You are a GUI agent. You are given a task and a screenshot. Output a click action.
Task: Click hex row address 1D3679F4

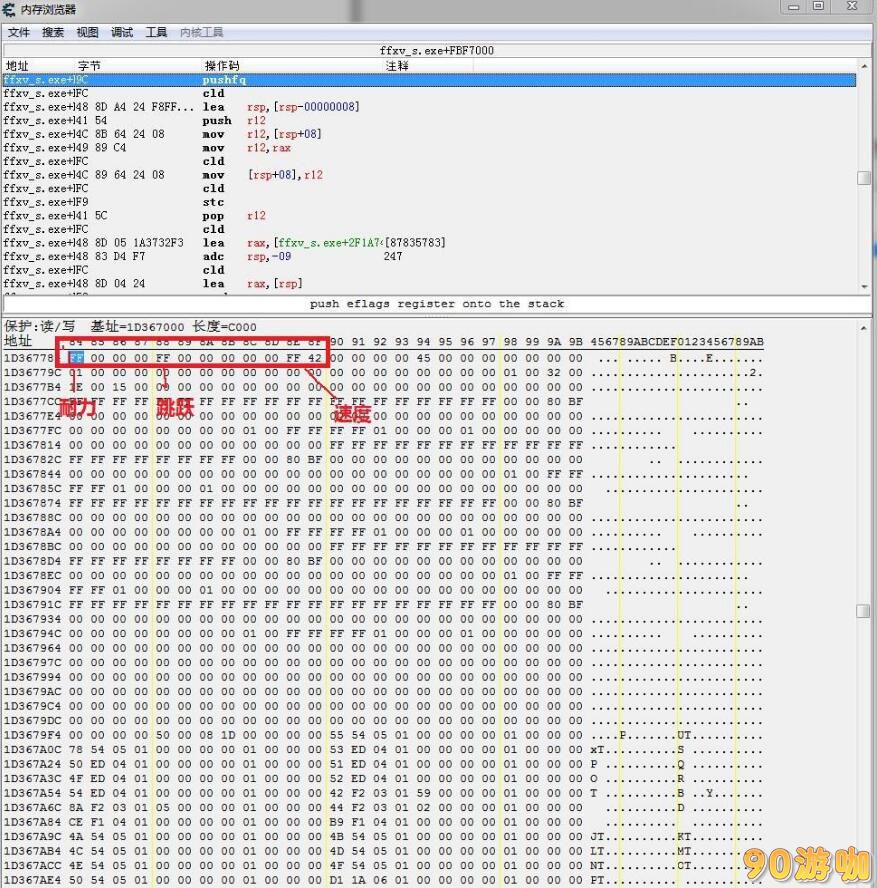tap(32, 735)
